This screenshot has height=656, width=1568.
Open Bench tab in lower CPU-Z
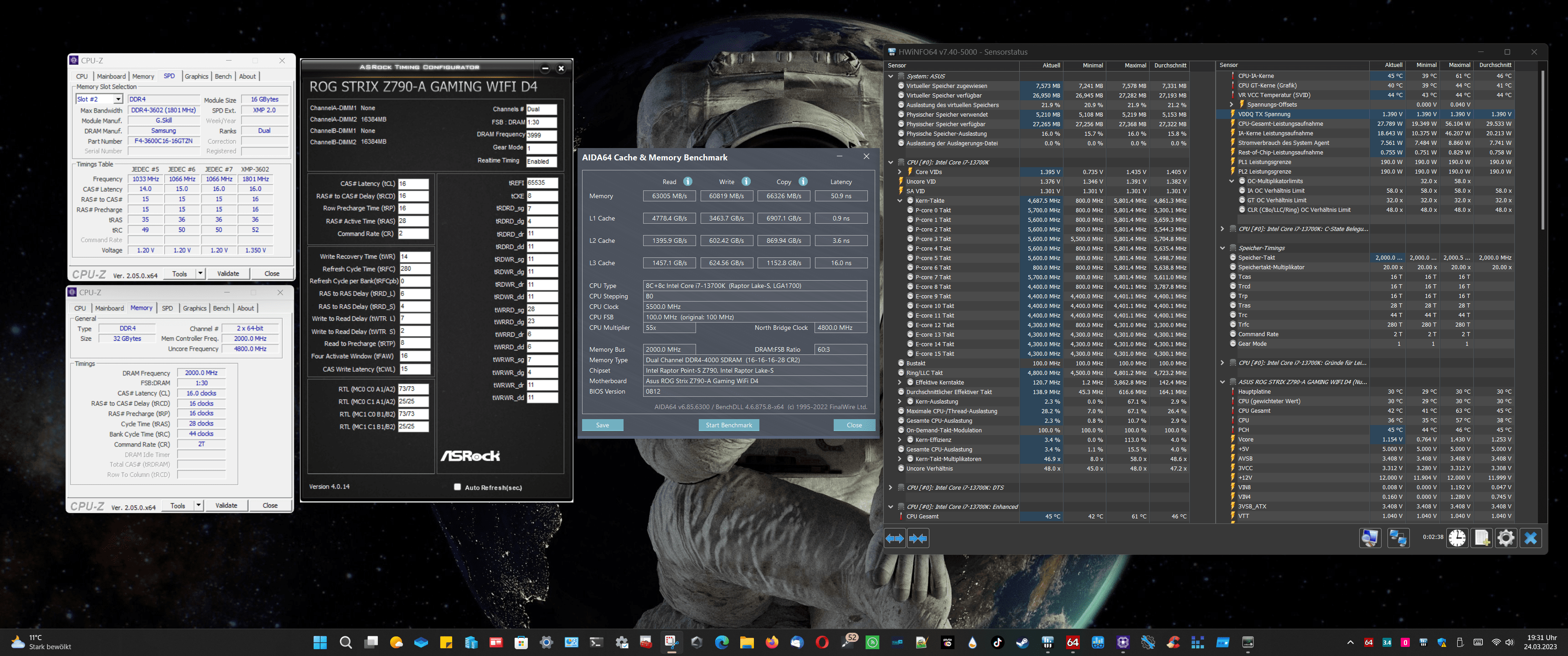[222, 308]
